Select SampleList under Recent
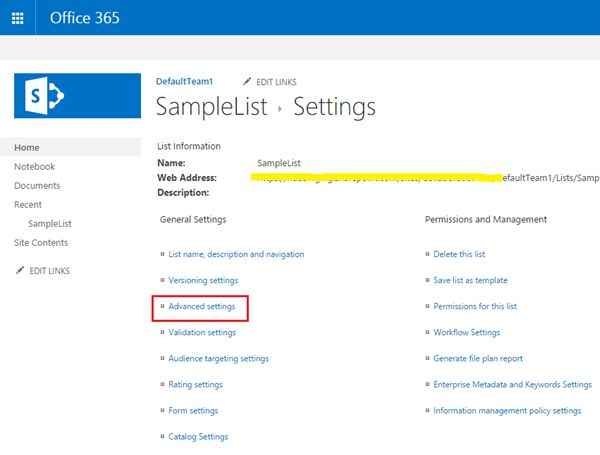This screenshot has height=455, width=600. point(49,224)
